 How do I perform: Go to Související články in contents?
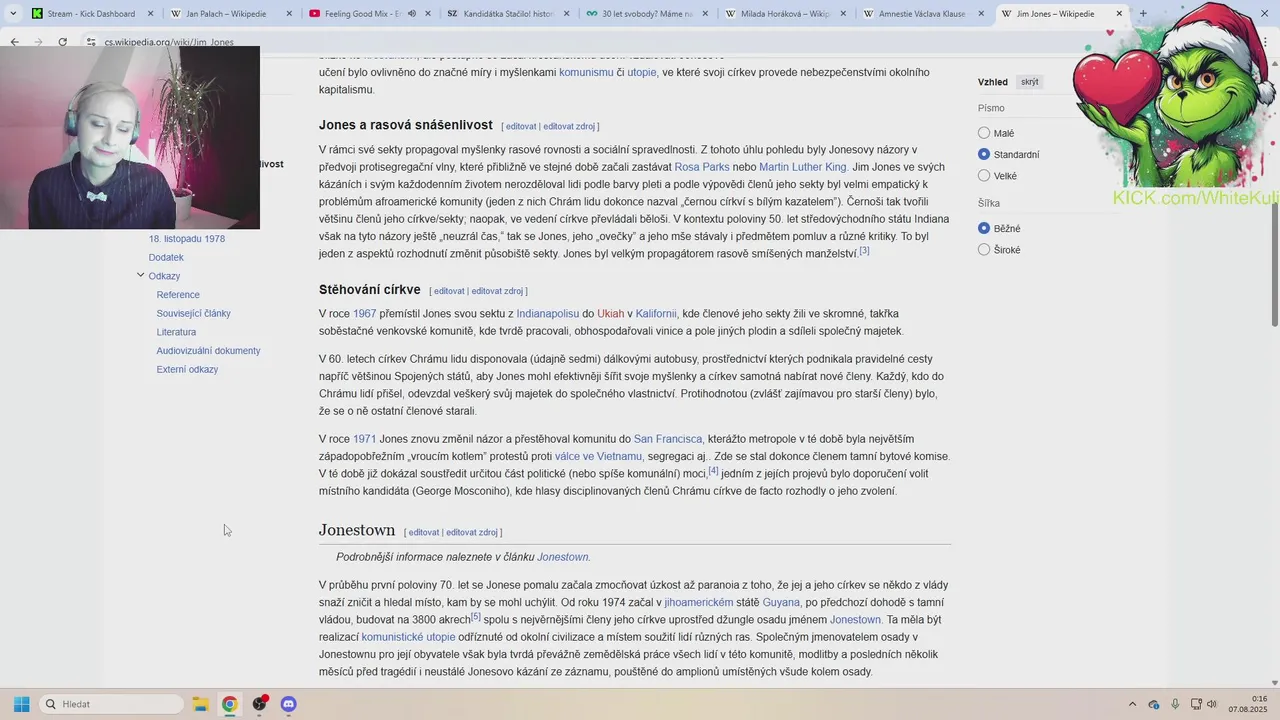point(193,313)
